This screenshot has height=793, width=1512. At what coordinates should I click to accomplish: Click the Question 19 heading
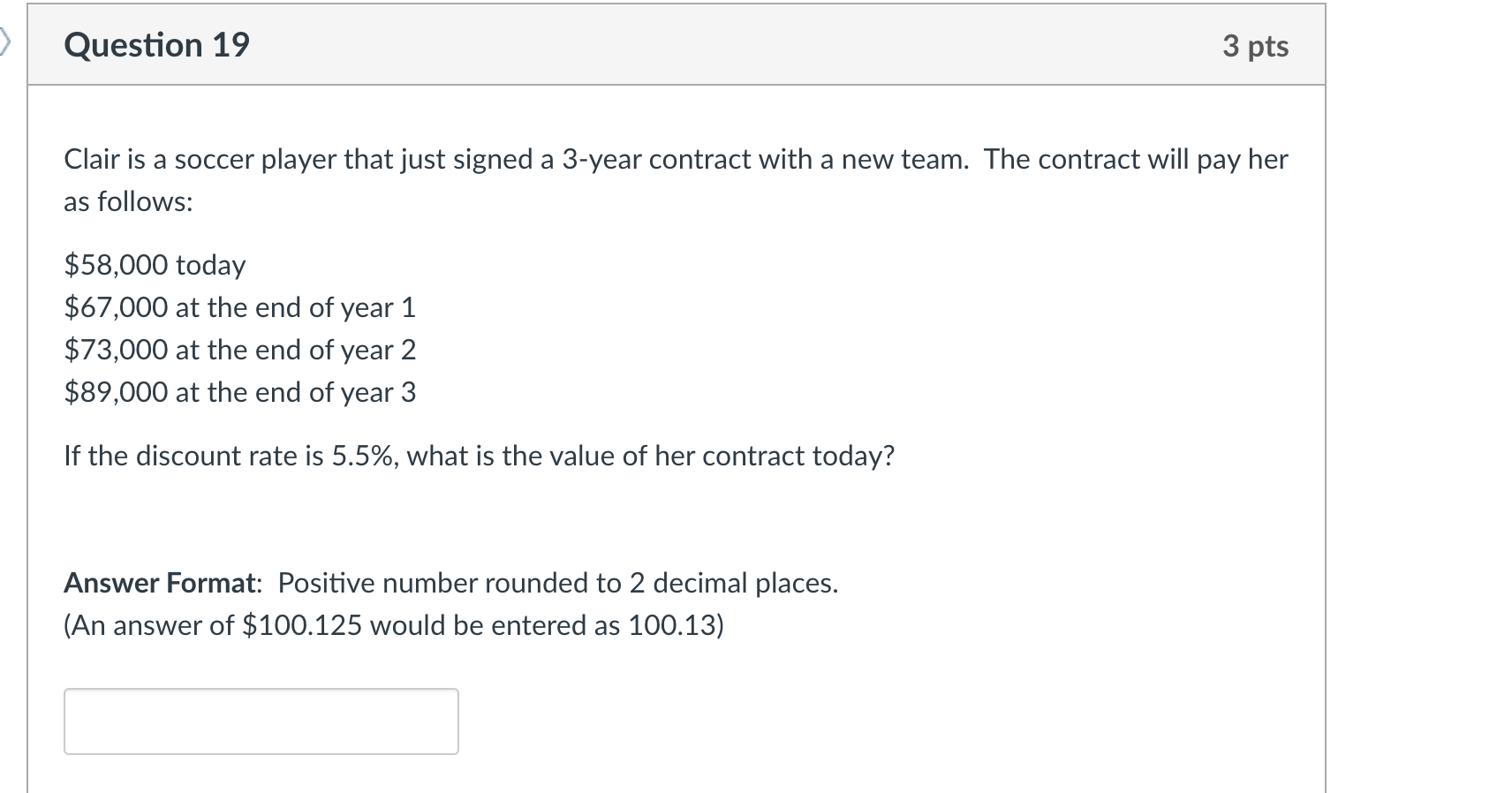(x=157, y=45)
